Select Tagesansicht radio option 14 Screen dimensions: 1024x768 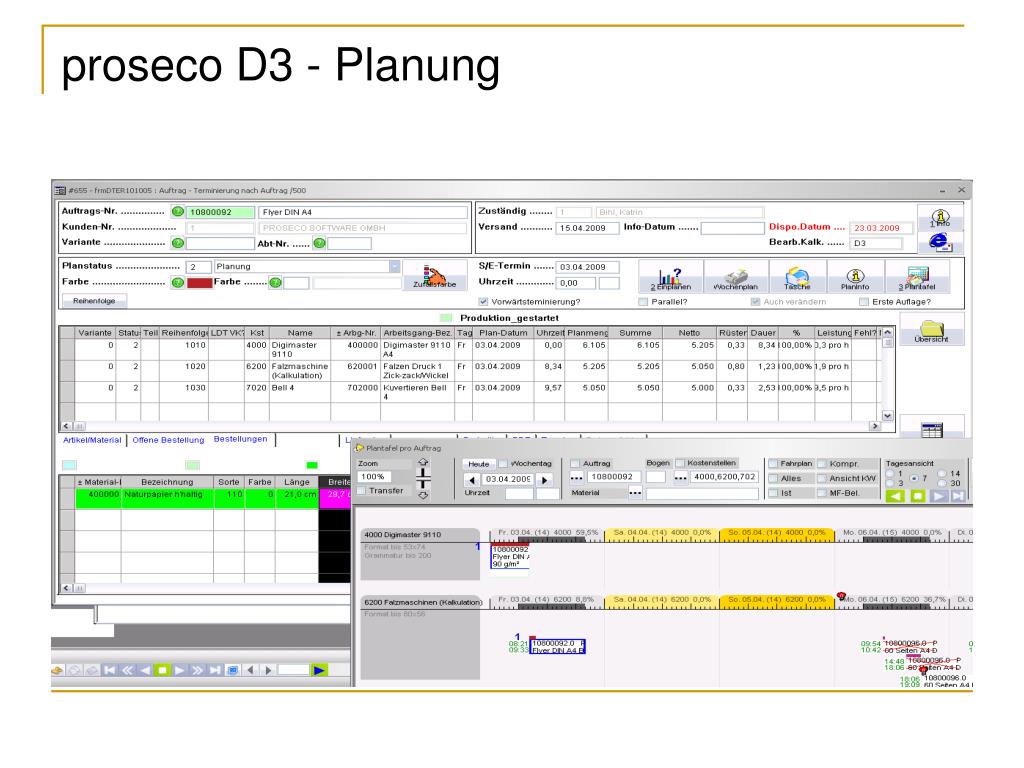(942, 473)
